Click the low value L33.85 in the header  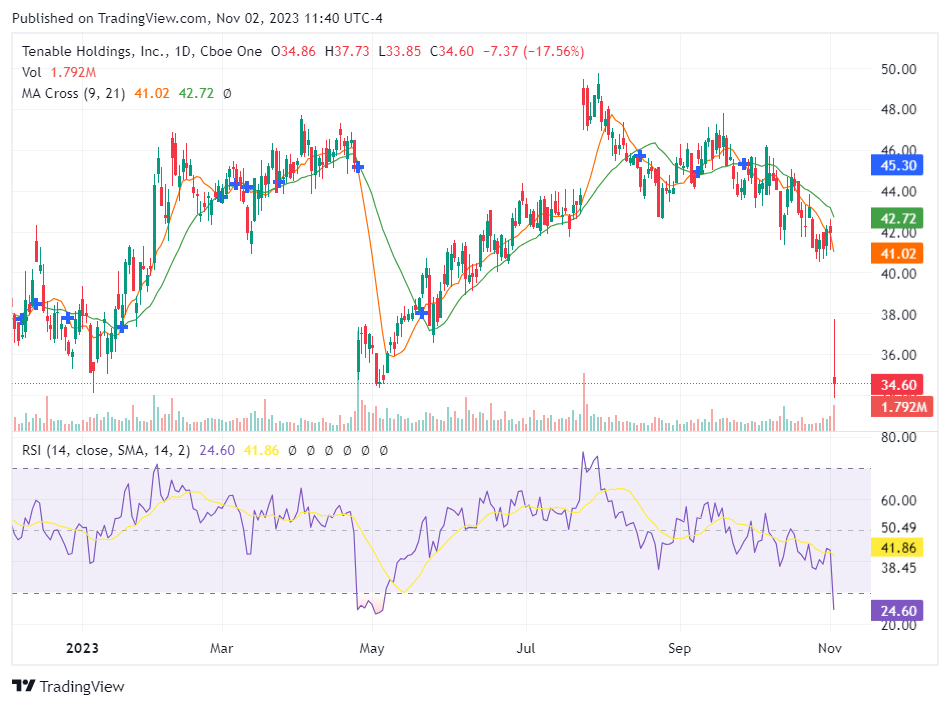coord(400,51)
